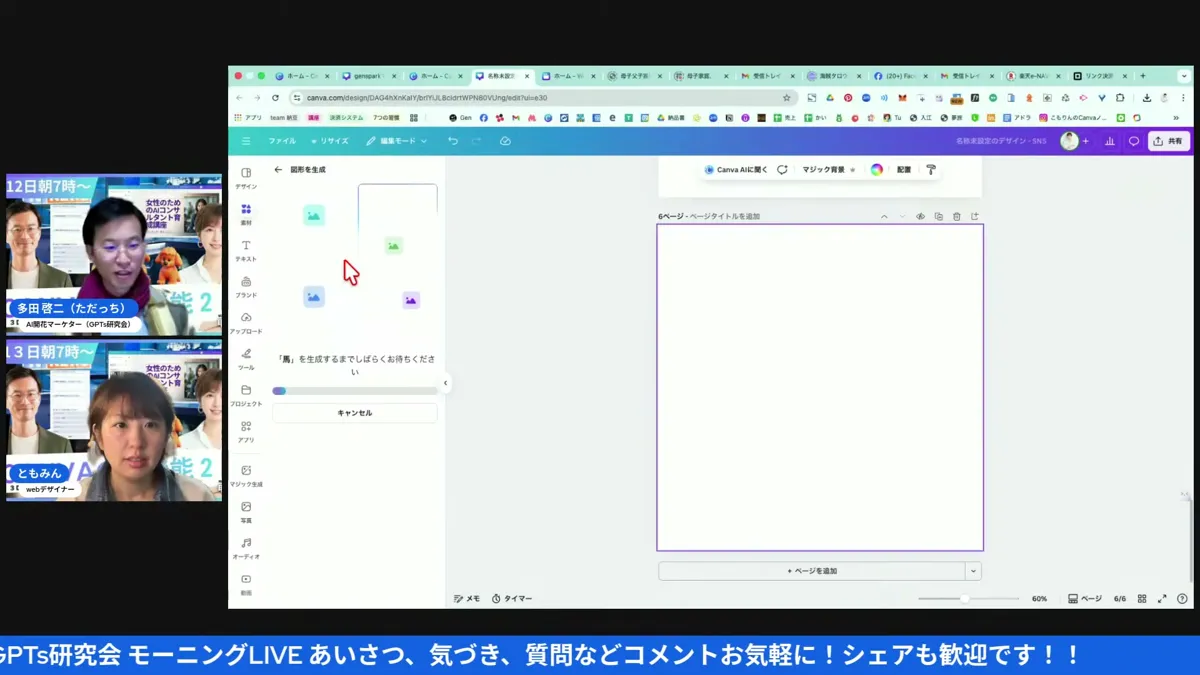This screenshot has width=1200, height=675.
Task: Click the メモ notes button
Action: tap(467, 599)
